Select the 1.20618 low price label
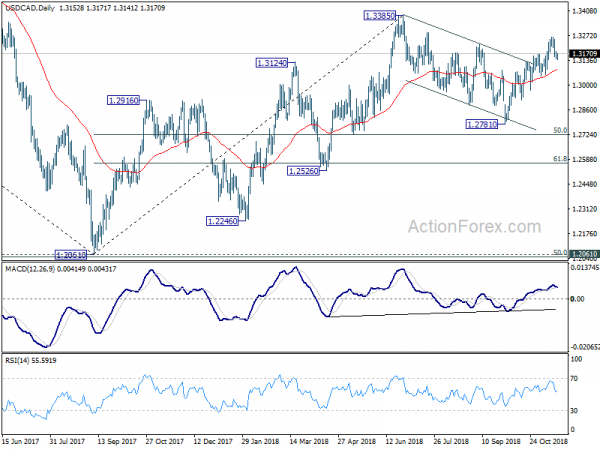 coord(71,254)
